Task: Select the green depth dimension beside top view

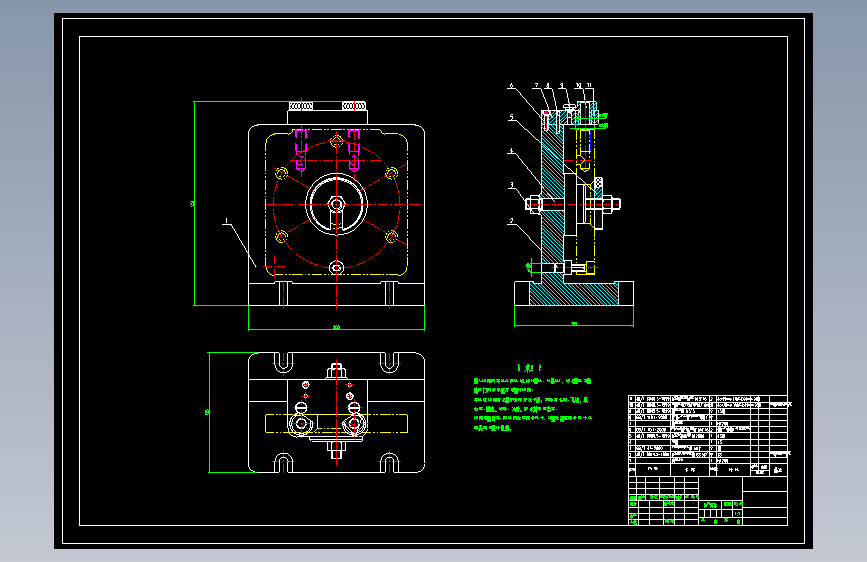Action: [208, 412]
